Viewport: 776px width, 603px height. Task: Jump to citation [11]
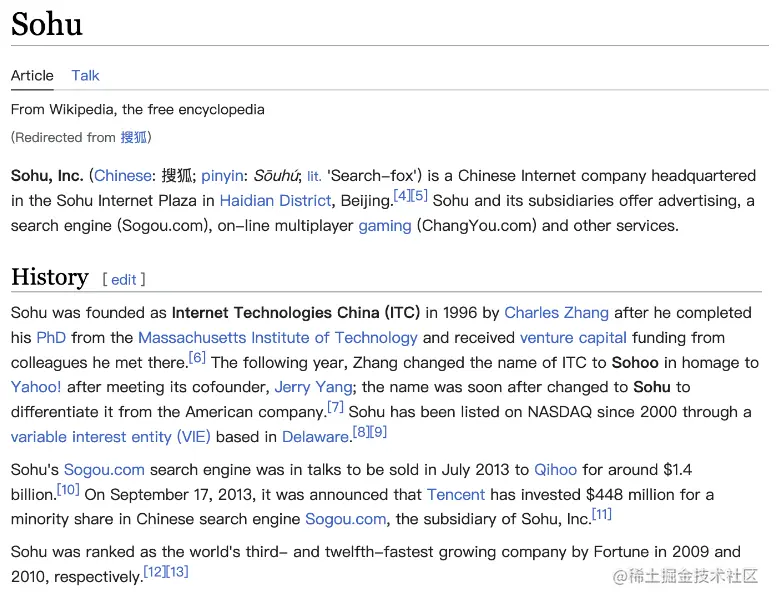pos(602,514)
